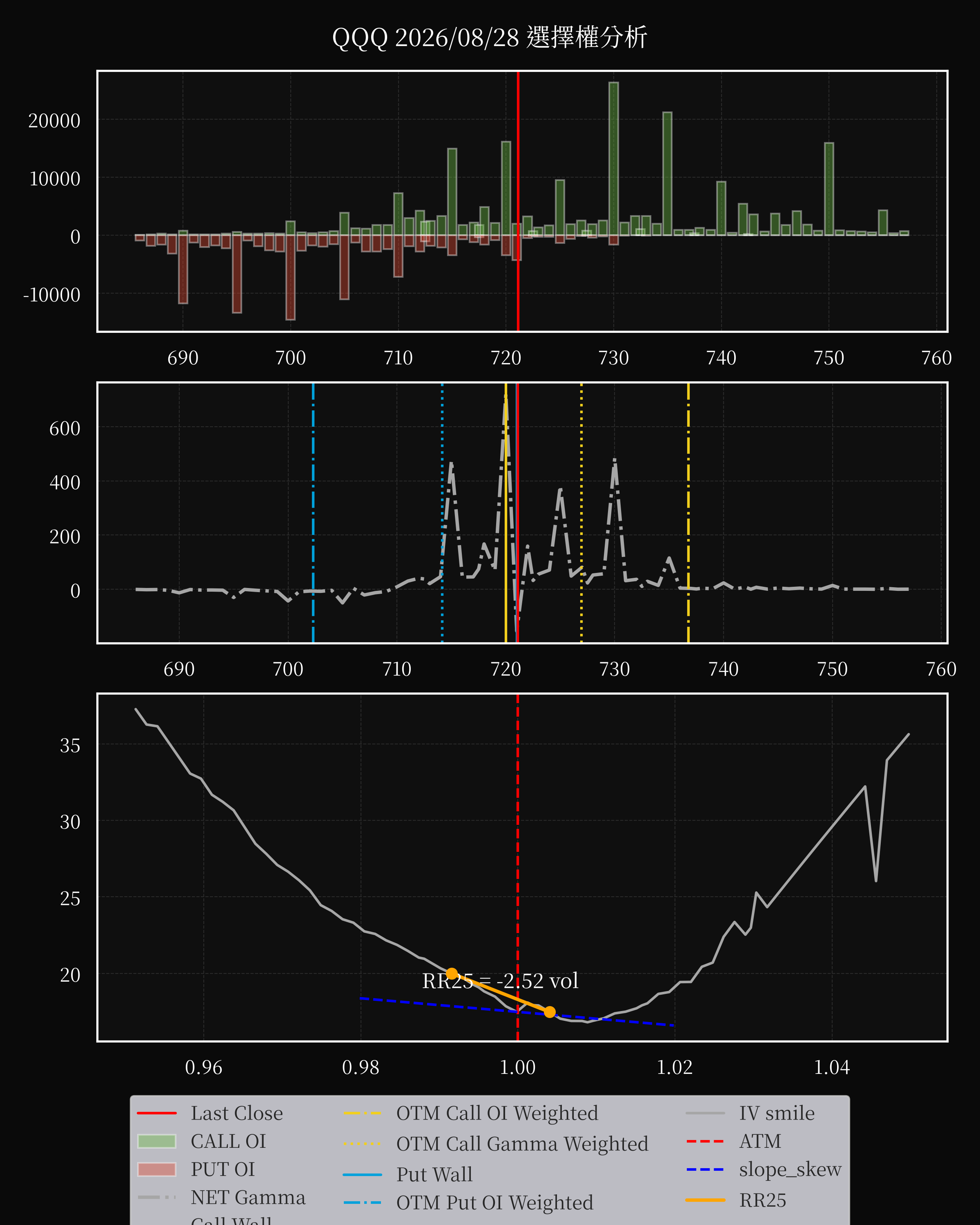Click the left orange RR25 marker dot
The height and width of the screenshot is (1225, 980).
tap(452, 974)
